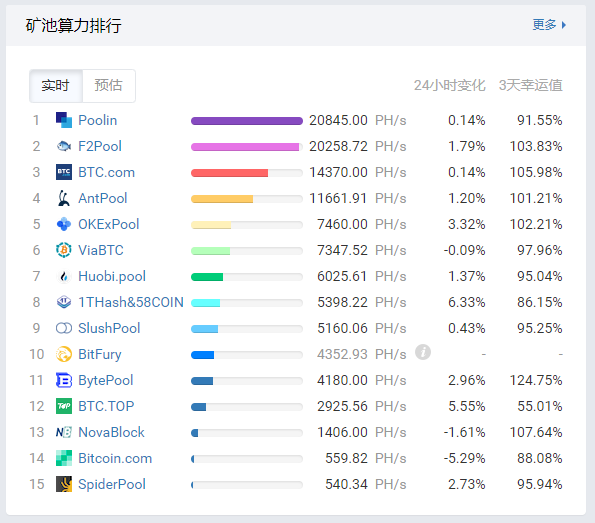Click the 540.34 hashrate value
Image resolution: width=595 pixels, height=523 pixels.
coord(346,484)
